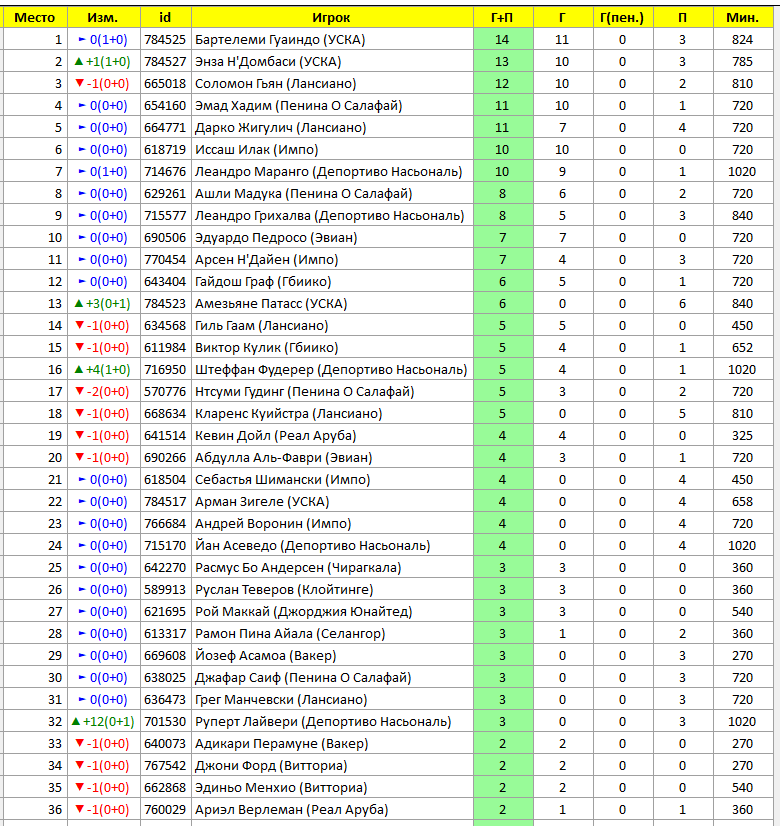The width and height of the screenshot is (780, 826).
Task: Click id cell '784525'
Action: pos(165,40)
